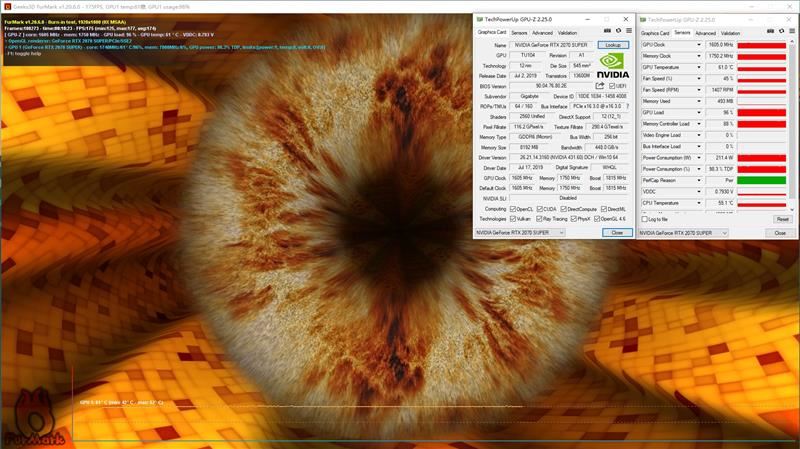800x449 pixels.
Task: Click the Sensors list vertical scrollbar
Action: (792, 122)
